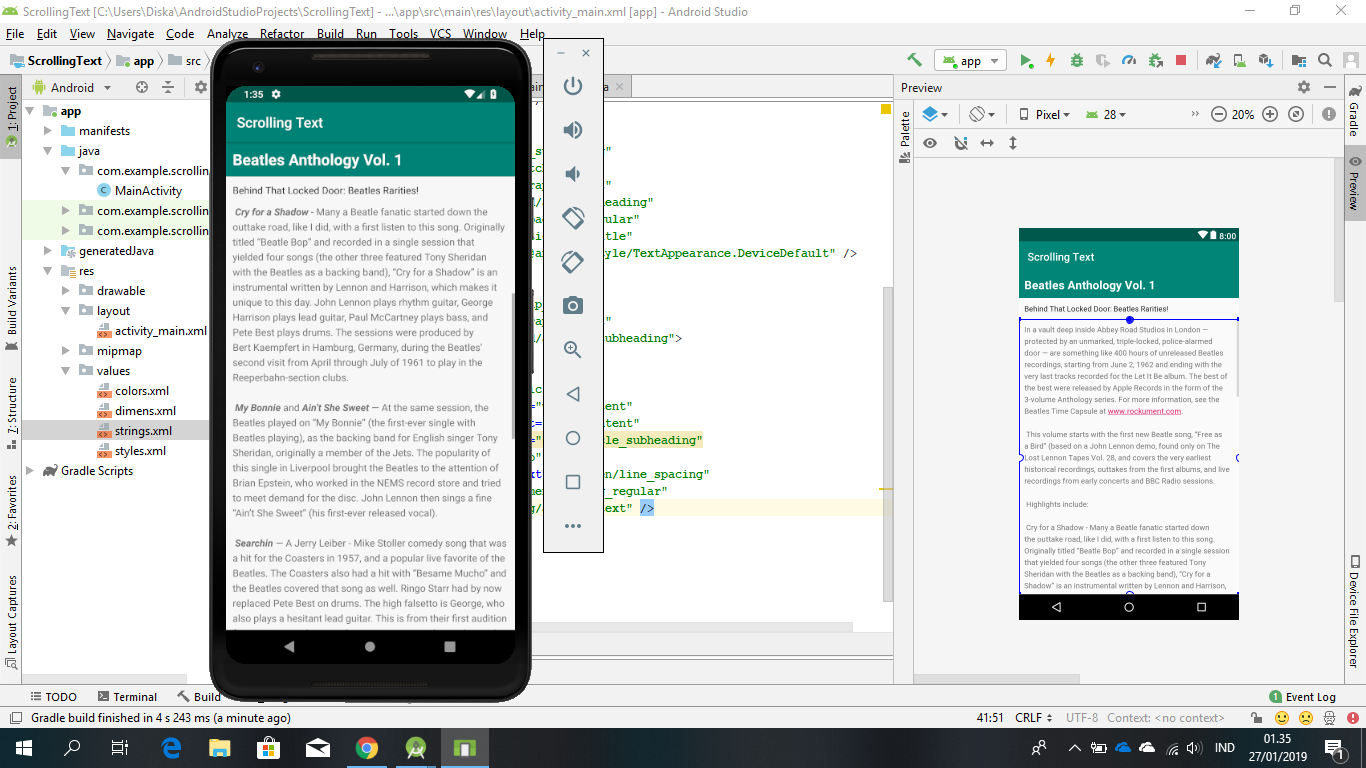Image resolution: width=1366 pixels, height=768 pixels.
Task: Rotate the emulator left with the rotate icon
Action: [x=573, y=217]
